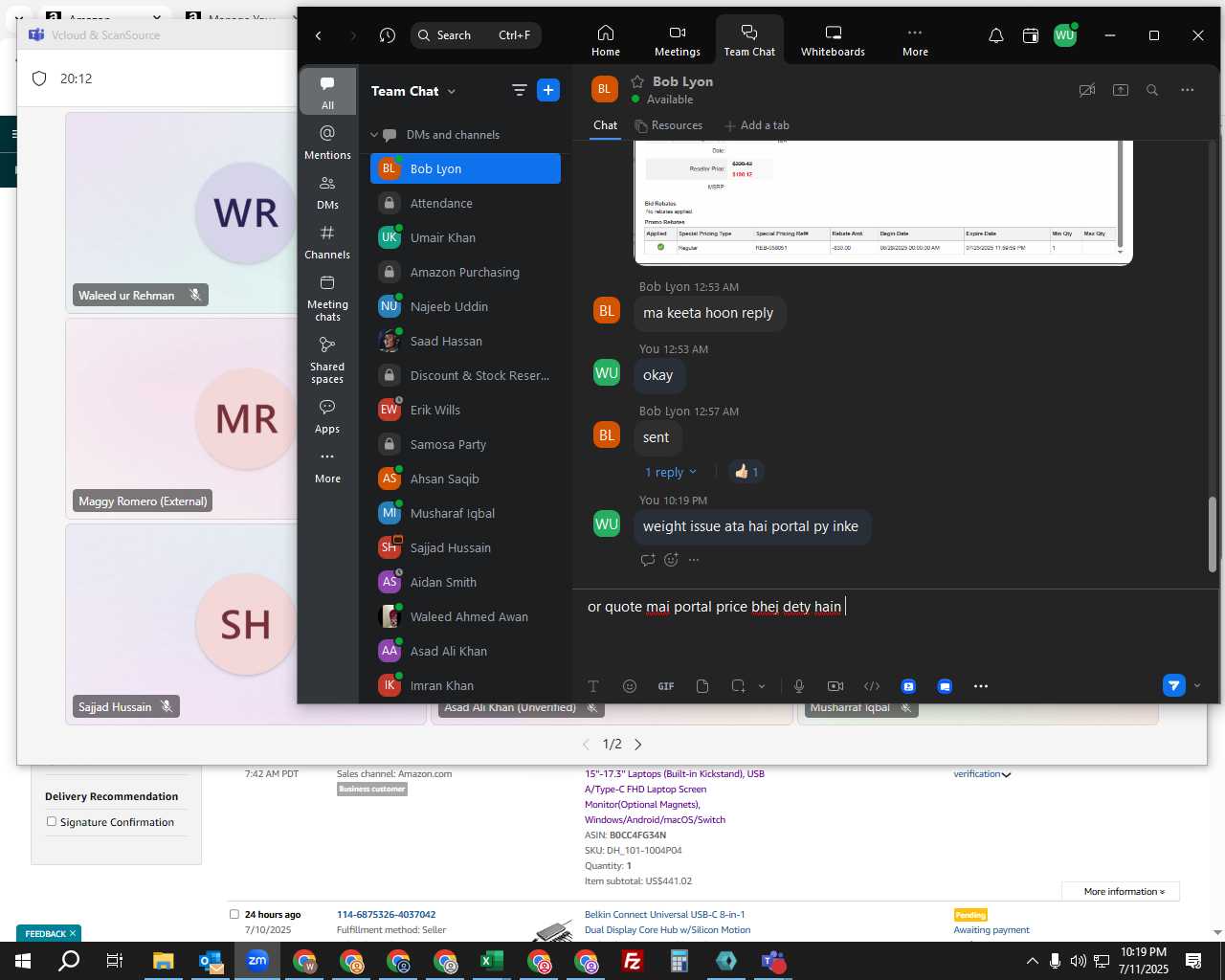Tick the Signature Confirmation checkbox

tap(52, 821)
